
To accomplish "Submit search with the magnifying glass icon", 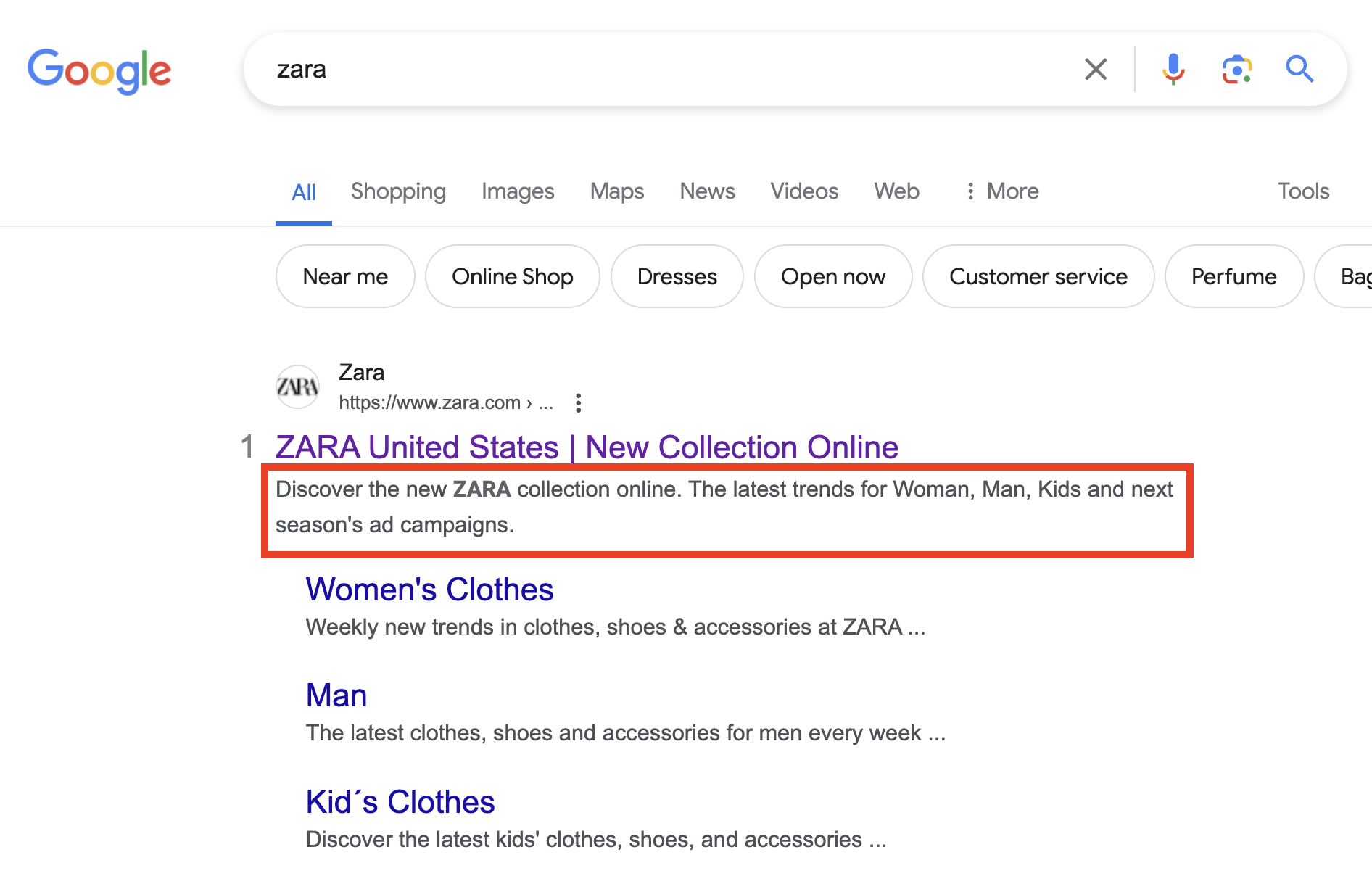I will tap(1299, 70).
